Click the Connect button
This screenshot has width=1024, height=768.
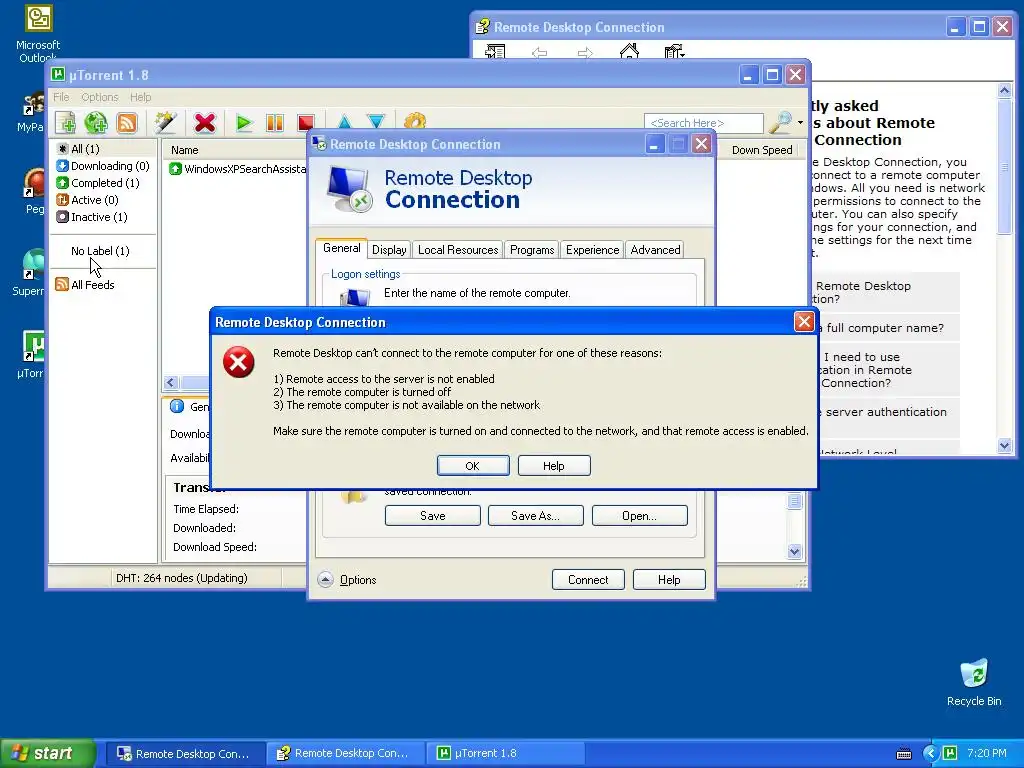(x=588, y=579)
